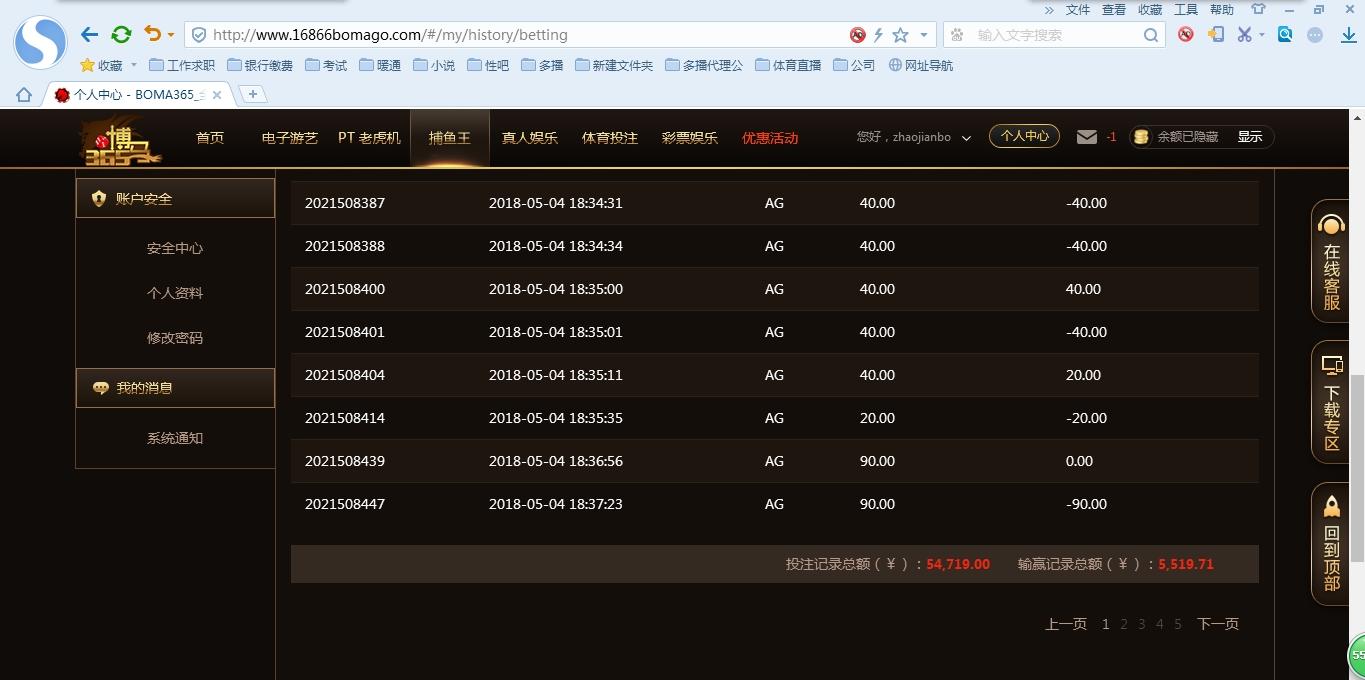Click the ad-block icon inside the address bar

pos(857,35)
